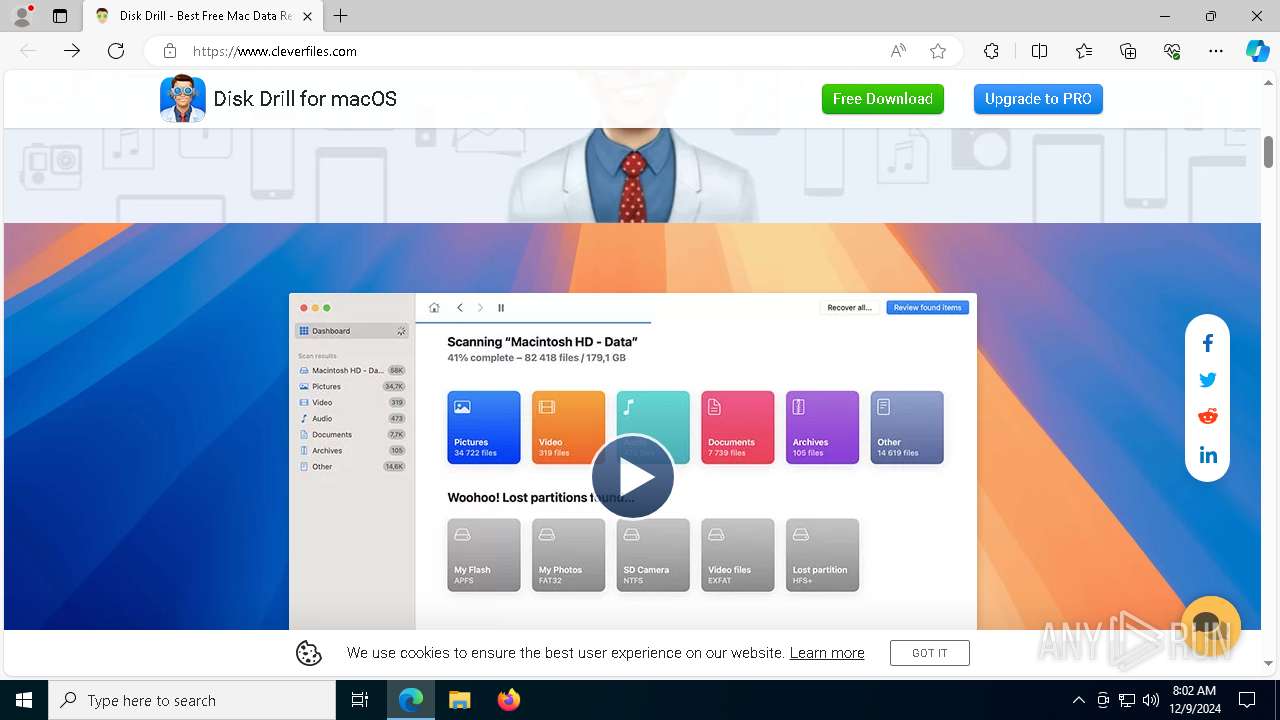
Task: Open Browser essentials
Action: (1172, 51)
